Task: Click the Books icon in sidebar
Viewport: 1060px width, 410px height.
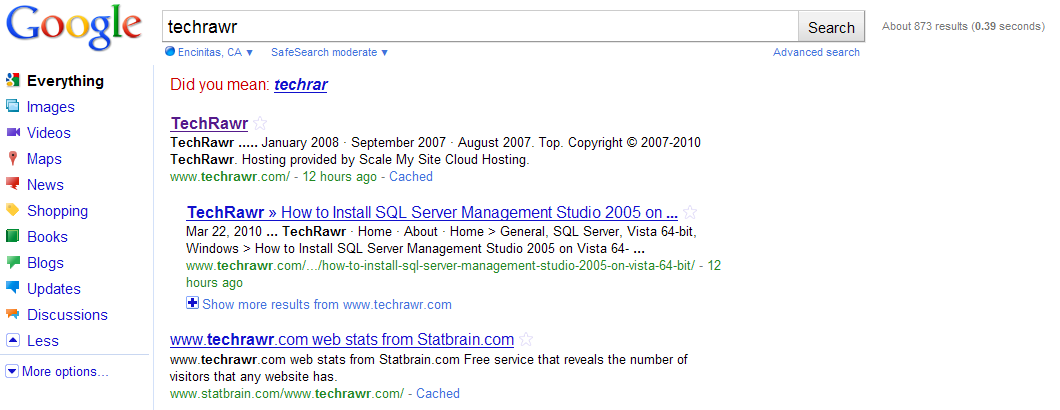Action: [x=12, y=236]
